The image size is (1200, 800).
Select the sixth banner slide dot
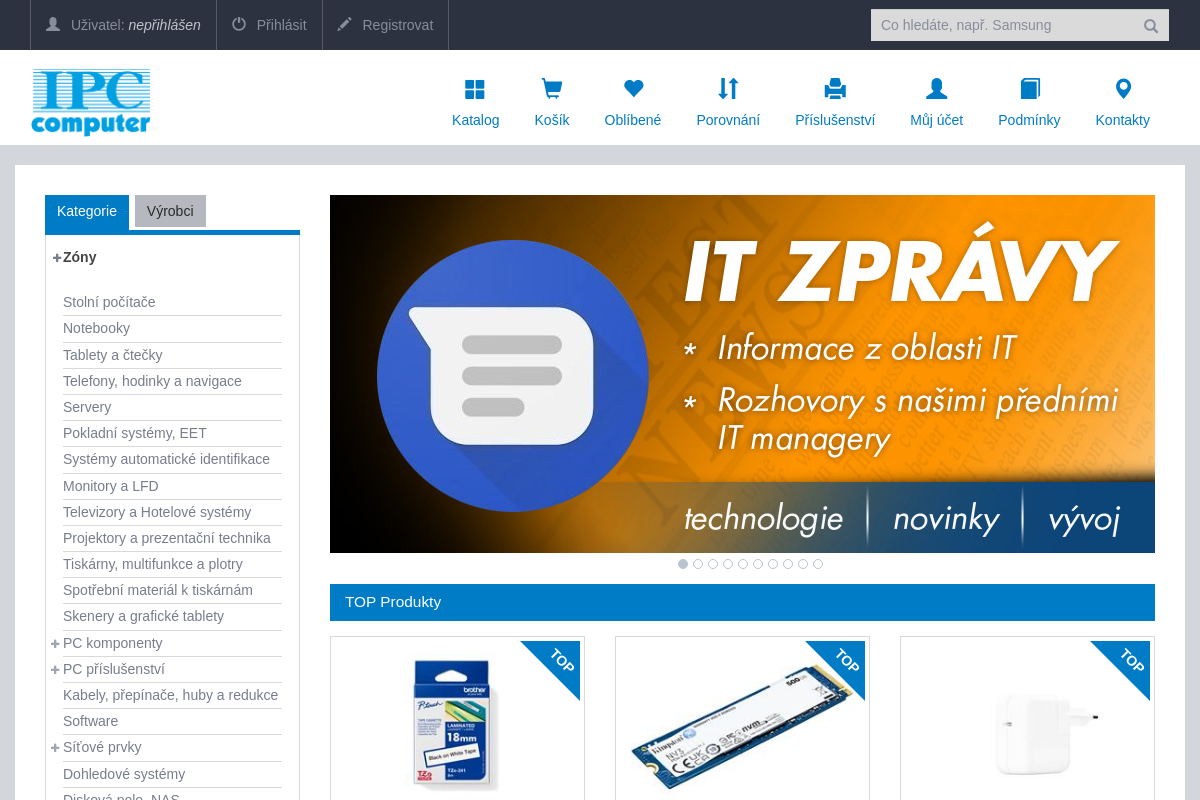758,564
